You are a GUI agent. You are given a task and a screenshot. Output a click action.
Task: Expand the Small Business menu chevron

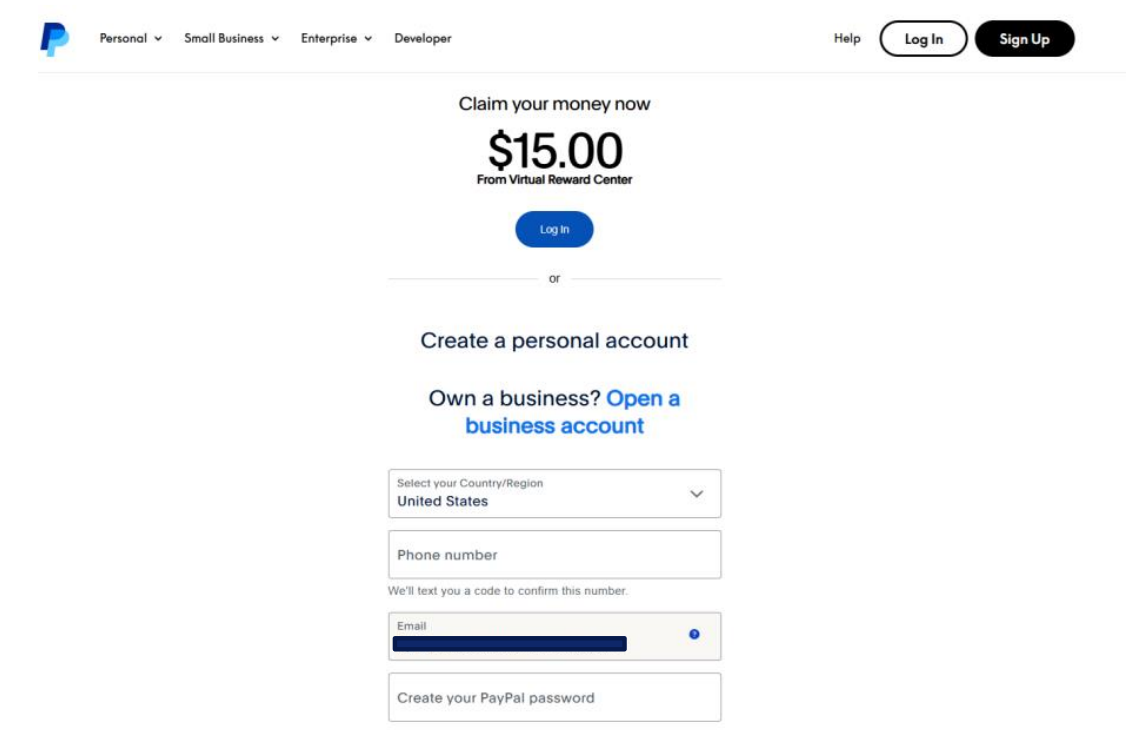pyautogui.click(x=275, y=38)
